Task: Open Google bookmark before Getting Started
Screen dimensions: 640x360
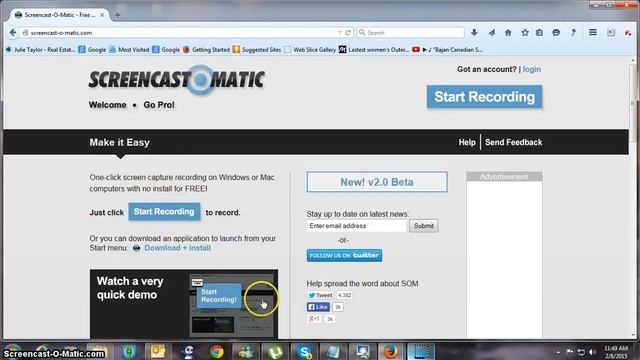Action: click(166, 49)
